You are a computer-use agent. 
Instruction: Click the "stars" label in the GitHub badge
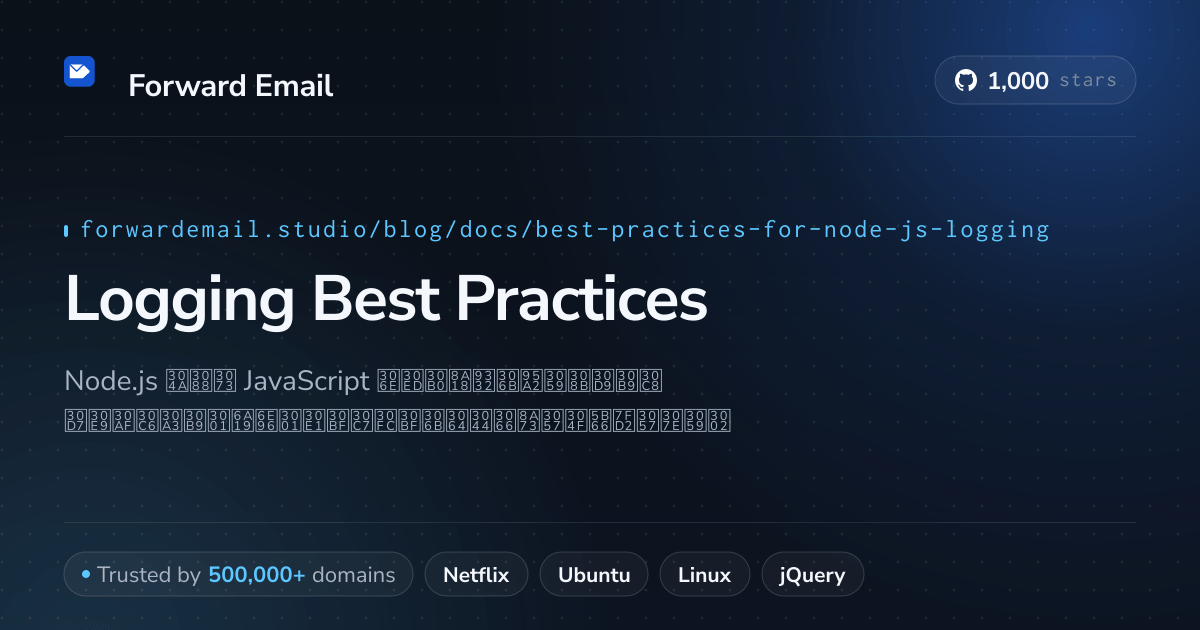[1088, 81]
